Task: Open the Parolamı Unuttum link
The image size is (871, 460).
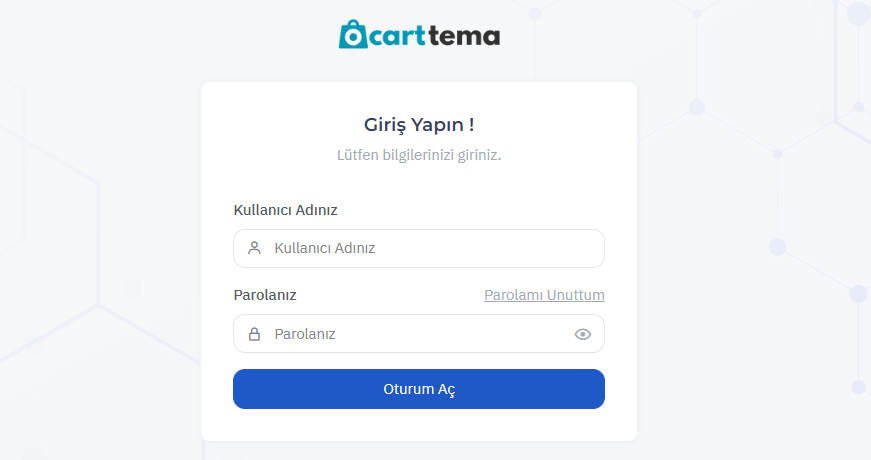Action: [x=544, y=295]
